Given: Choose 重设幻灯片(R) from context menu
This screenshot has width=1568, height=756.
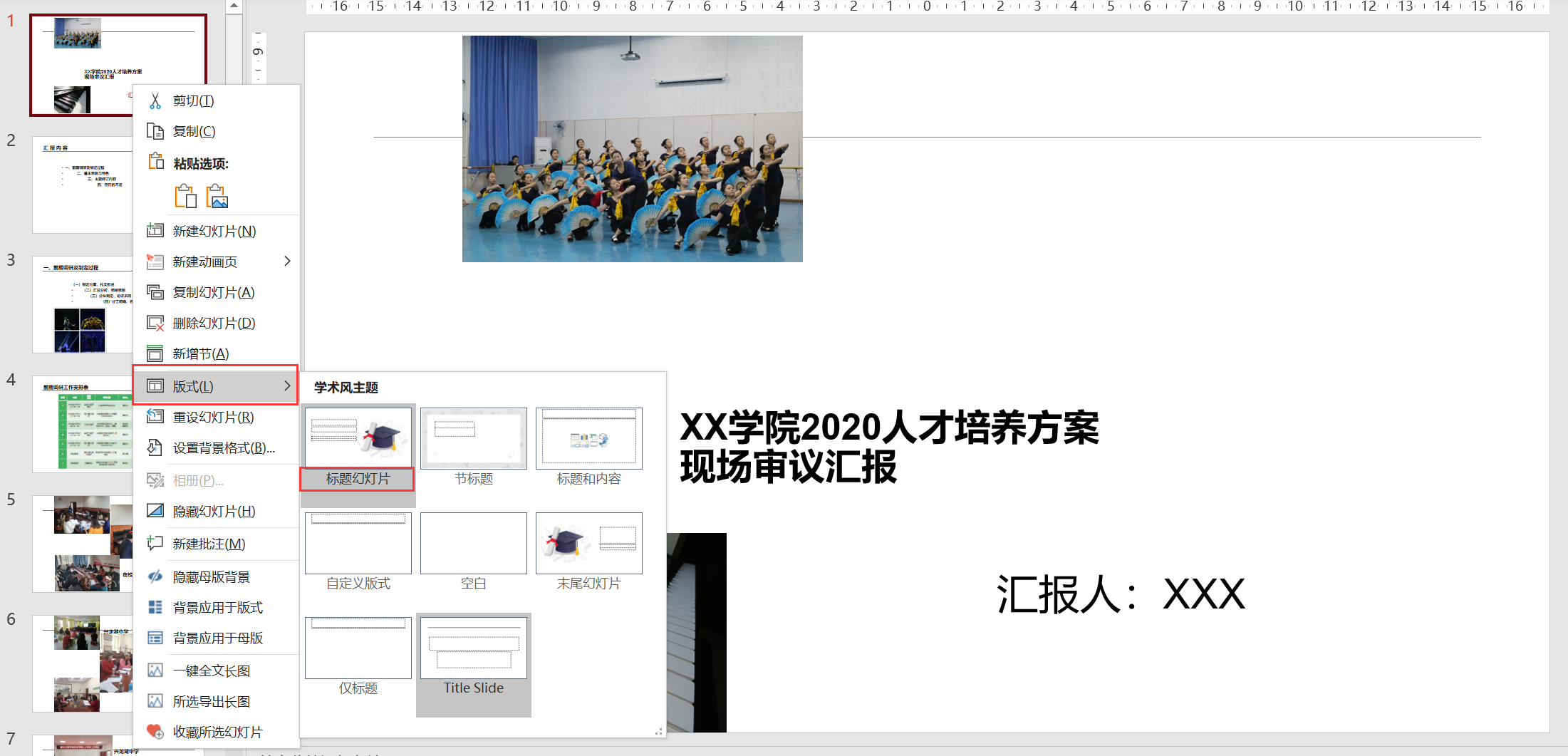Looking at the screenshot, I should pyautogui.click(x=217, y=417).
